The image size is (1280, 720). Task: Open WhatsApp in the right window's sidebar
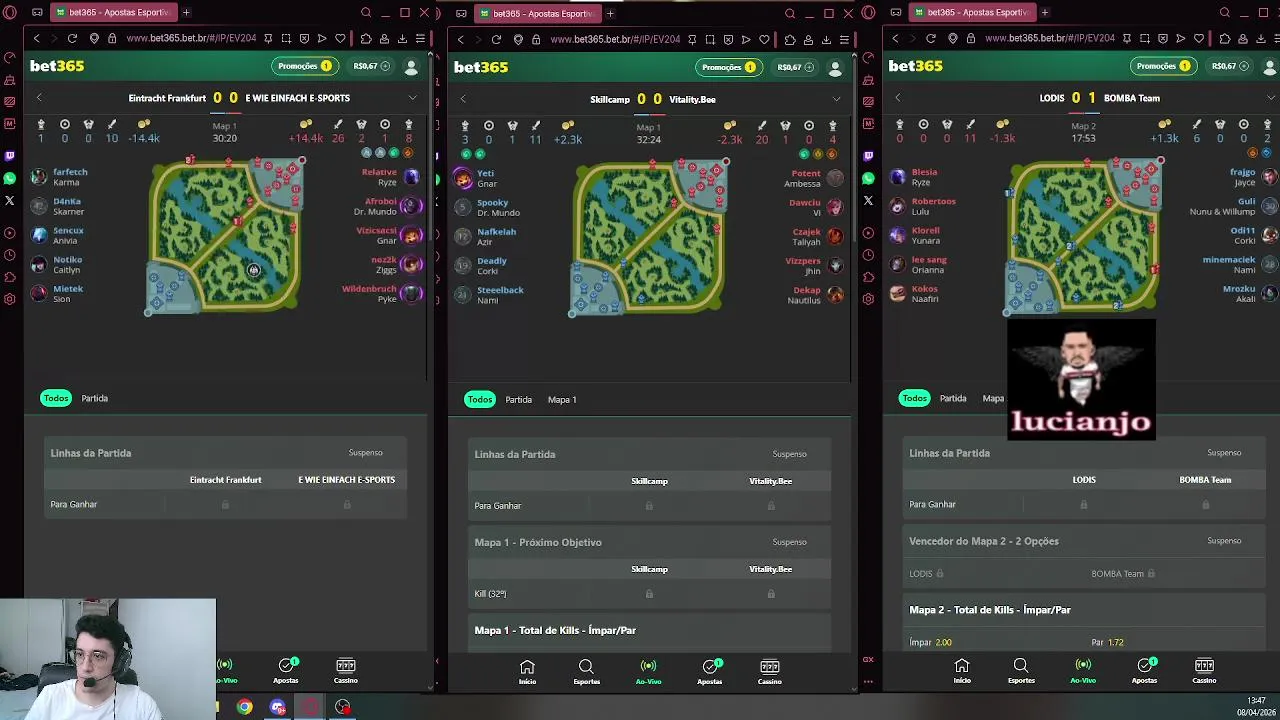868,178
